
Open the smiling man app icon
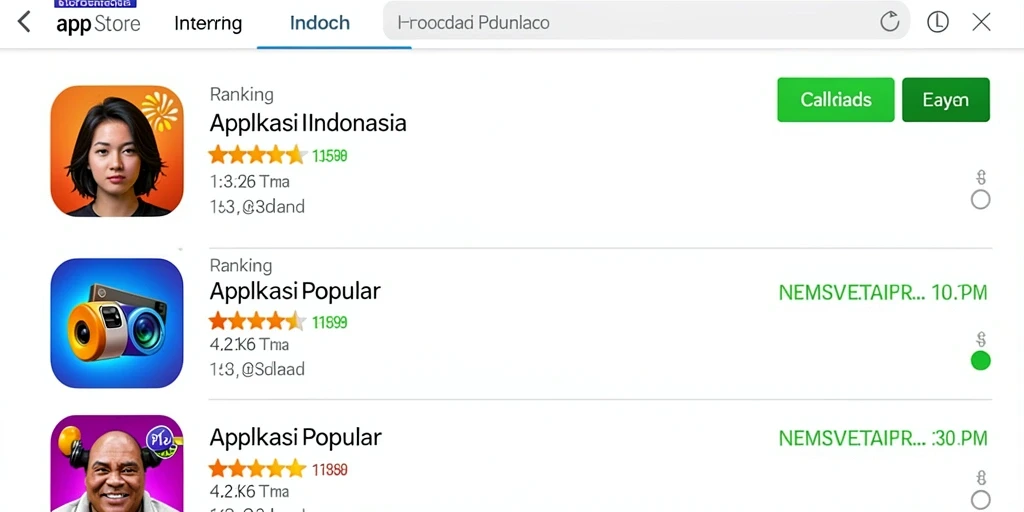point(117,464)
